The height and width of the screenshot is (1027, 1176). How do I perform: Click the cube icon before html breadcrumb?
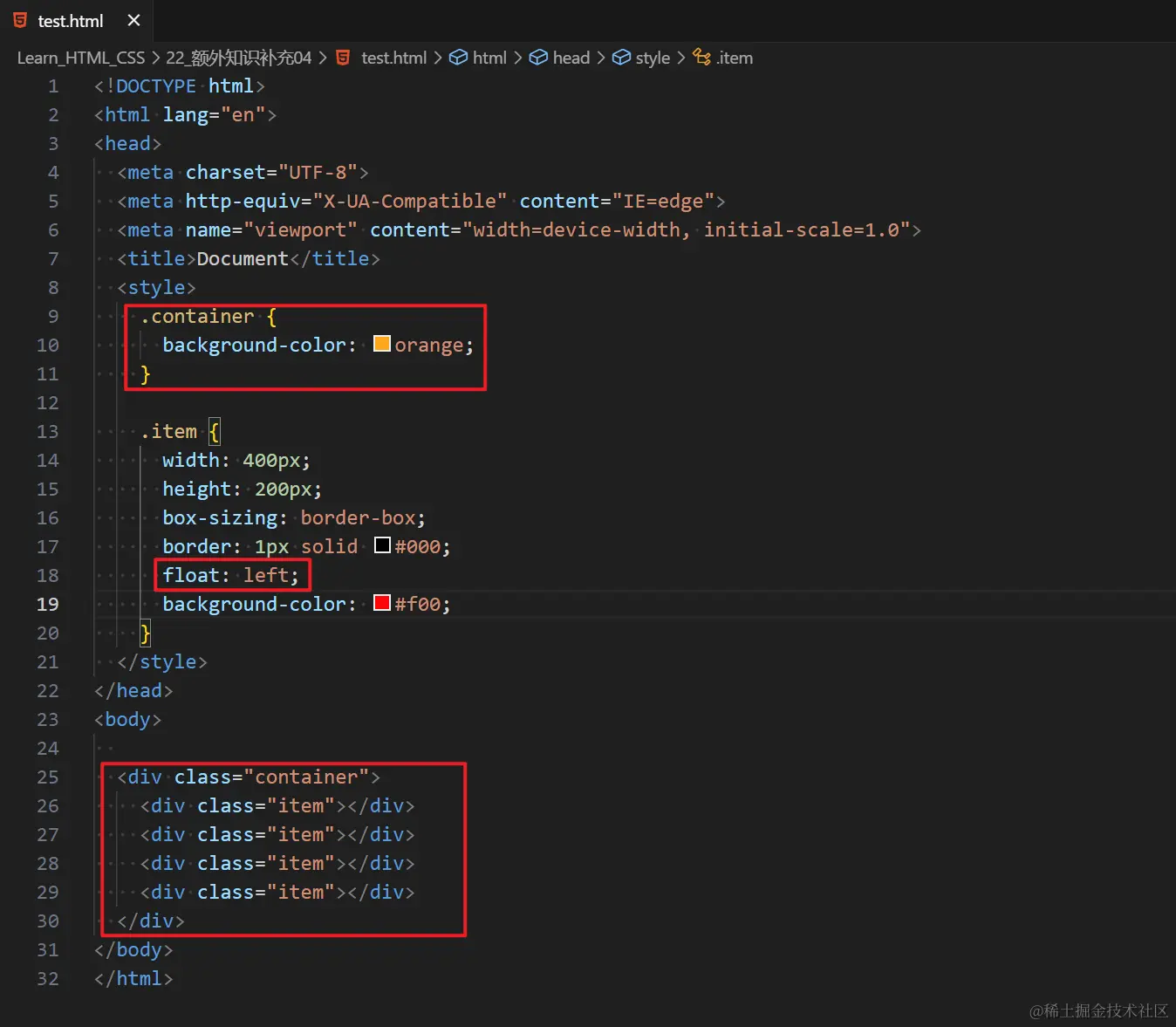pos(458,58)
